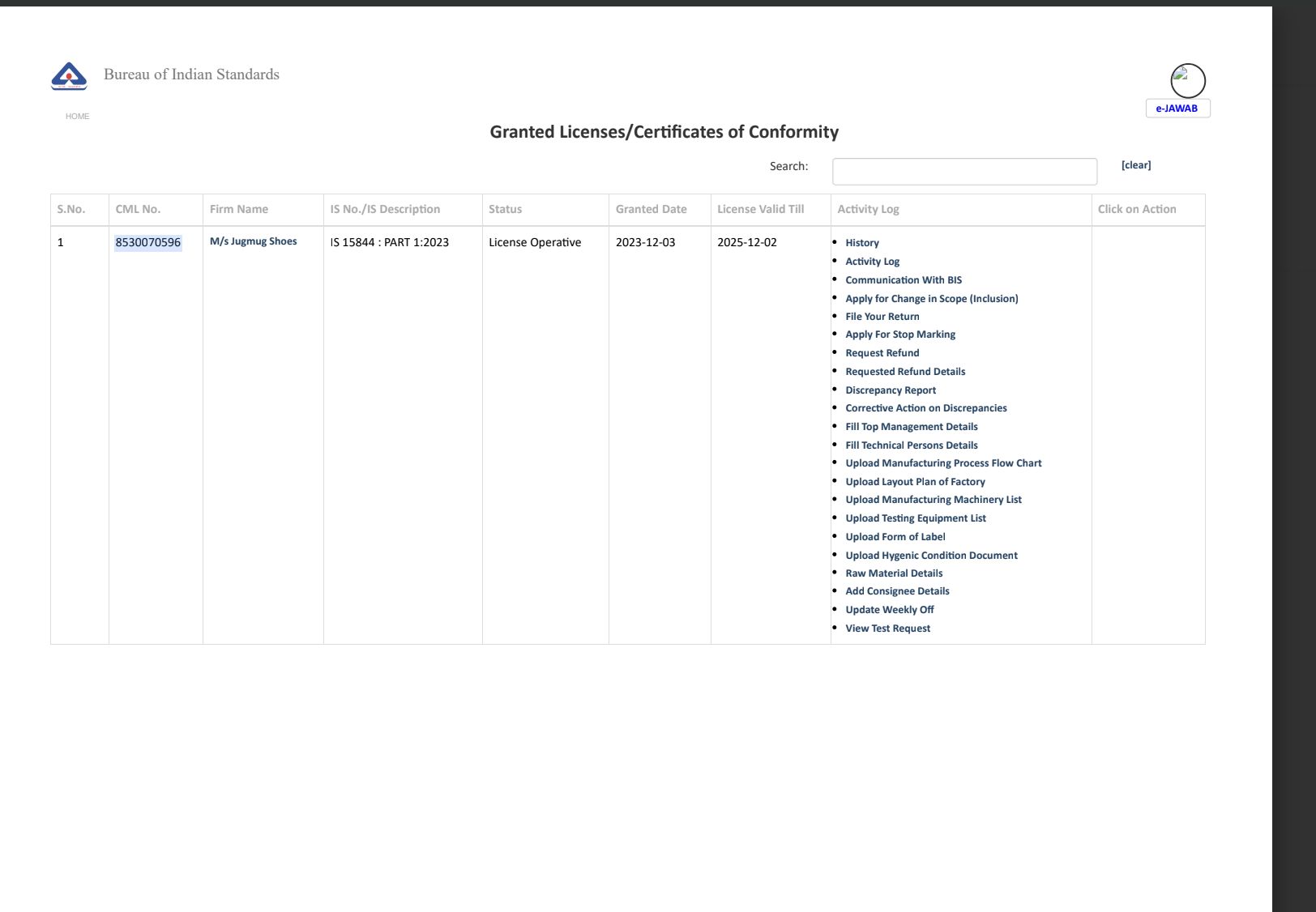
Task: Click the Bureau of Indian Standards logo
Action: 69,76
